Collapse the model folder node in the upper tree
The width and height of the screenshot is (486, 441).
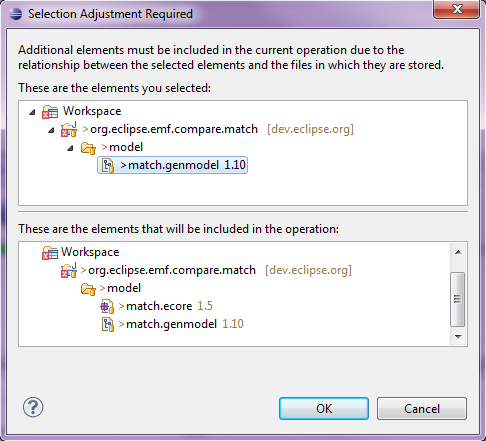(70, 148)
